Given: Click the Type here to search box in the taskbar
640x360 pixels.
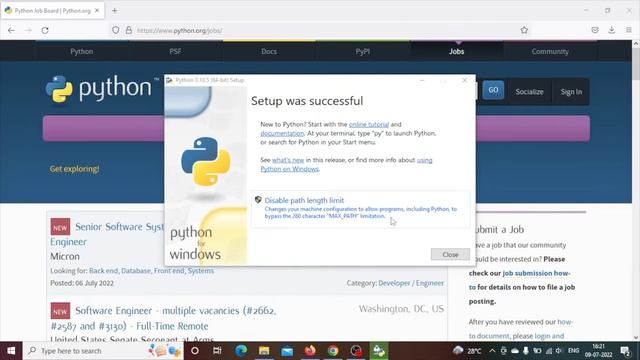Looking at the screenshot, I should tap(103, 351).
